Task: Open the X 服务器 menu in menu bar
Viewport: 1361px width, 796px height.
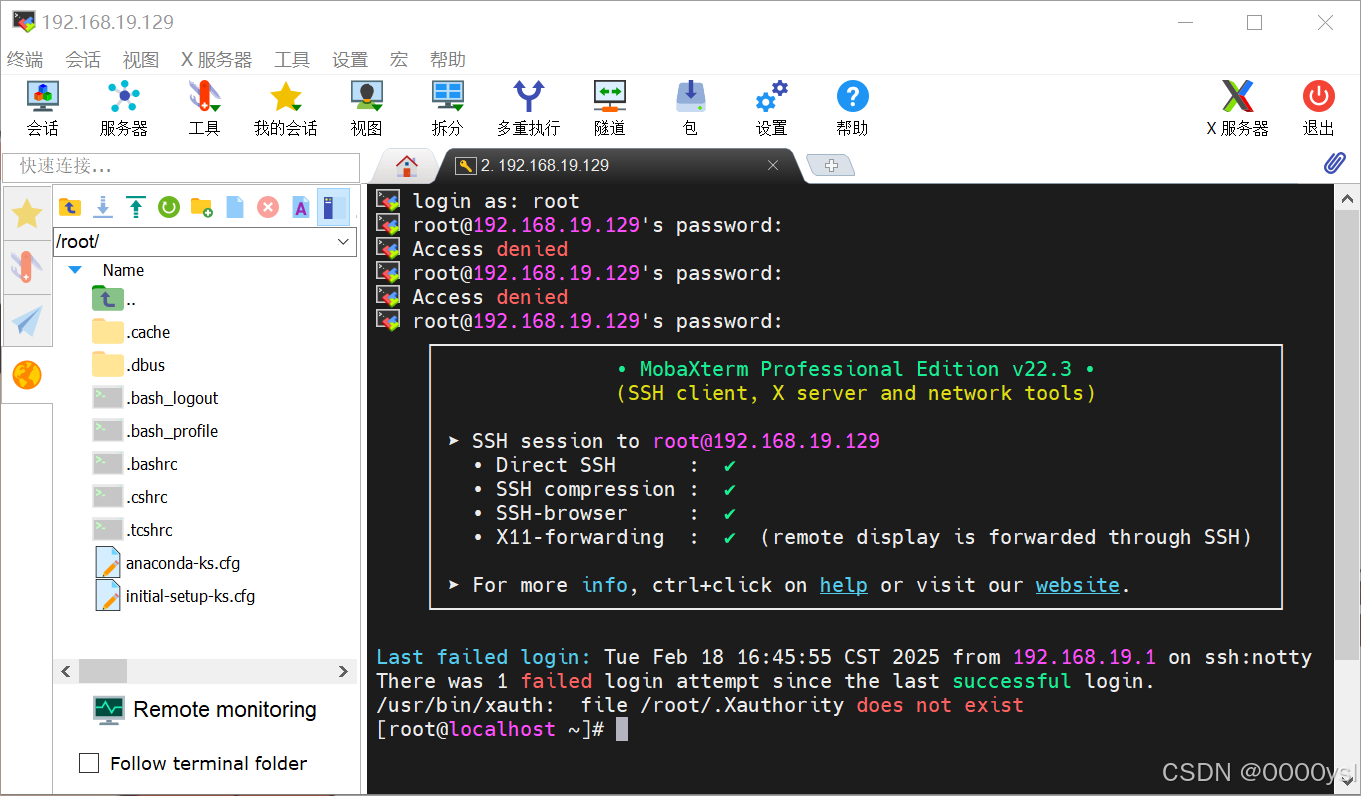Action: pos(217,59)
